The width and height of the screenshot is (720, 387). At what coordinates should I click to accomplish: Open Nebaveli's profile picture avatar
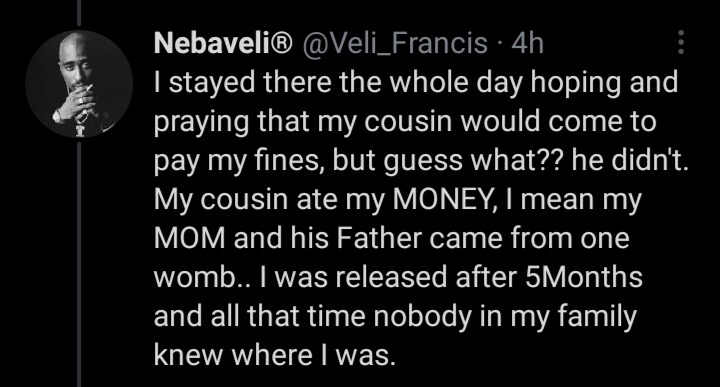point(79,84)
